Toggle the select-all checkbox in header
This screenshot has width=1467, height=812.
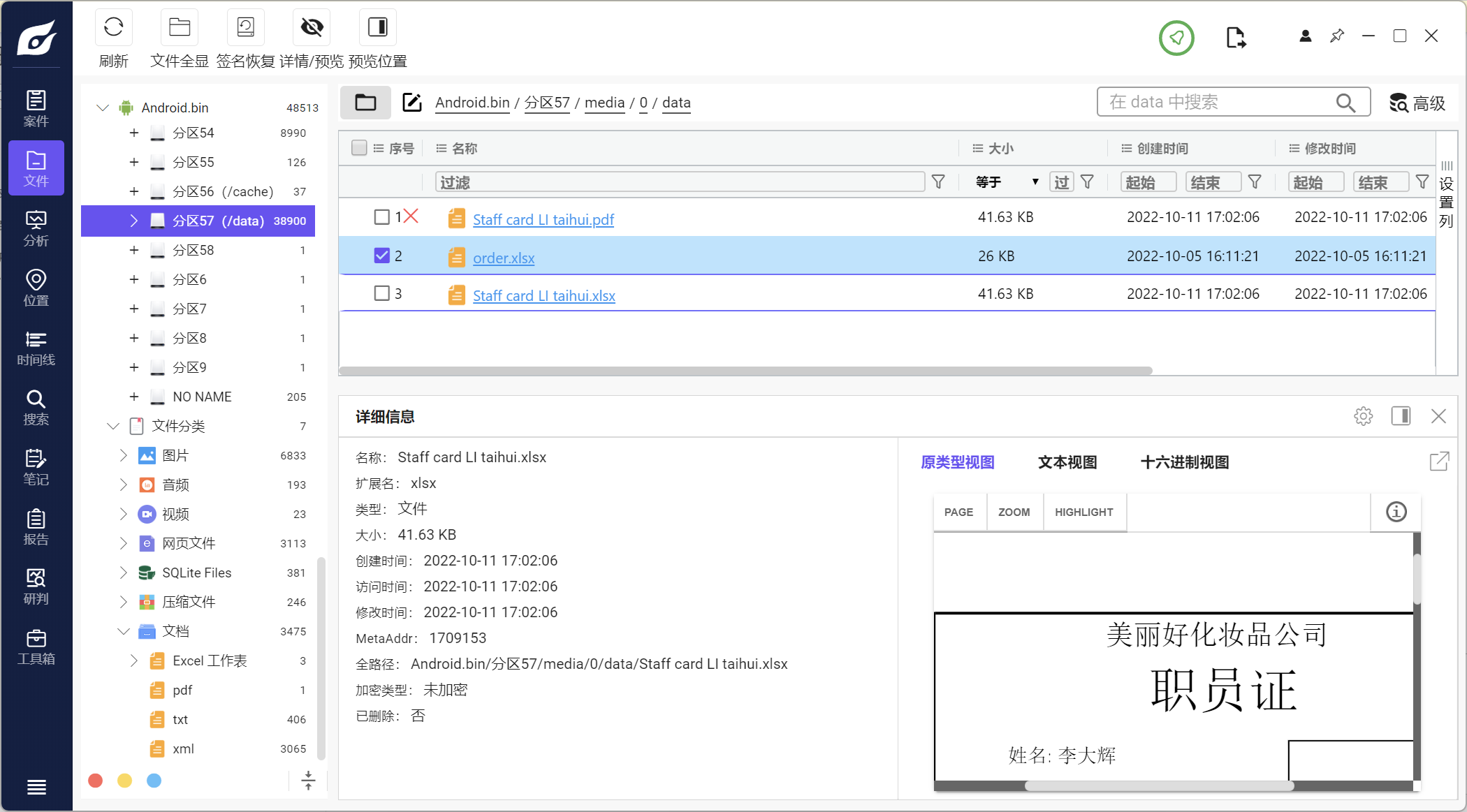click(359, 148)
